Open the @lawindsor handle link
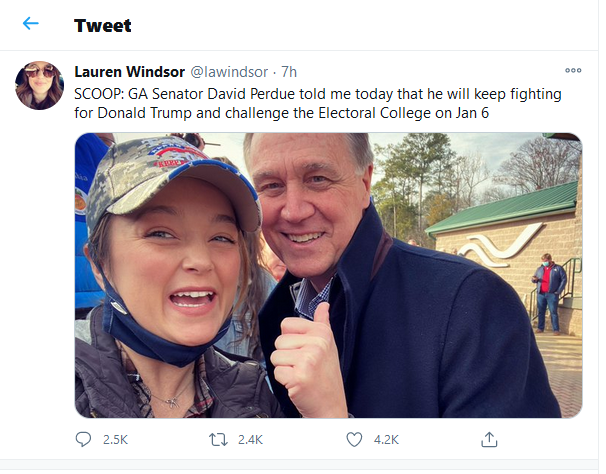 (229, 72)
